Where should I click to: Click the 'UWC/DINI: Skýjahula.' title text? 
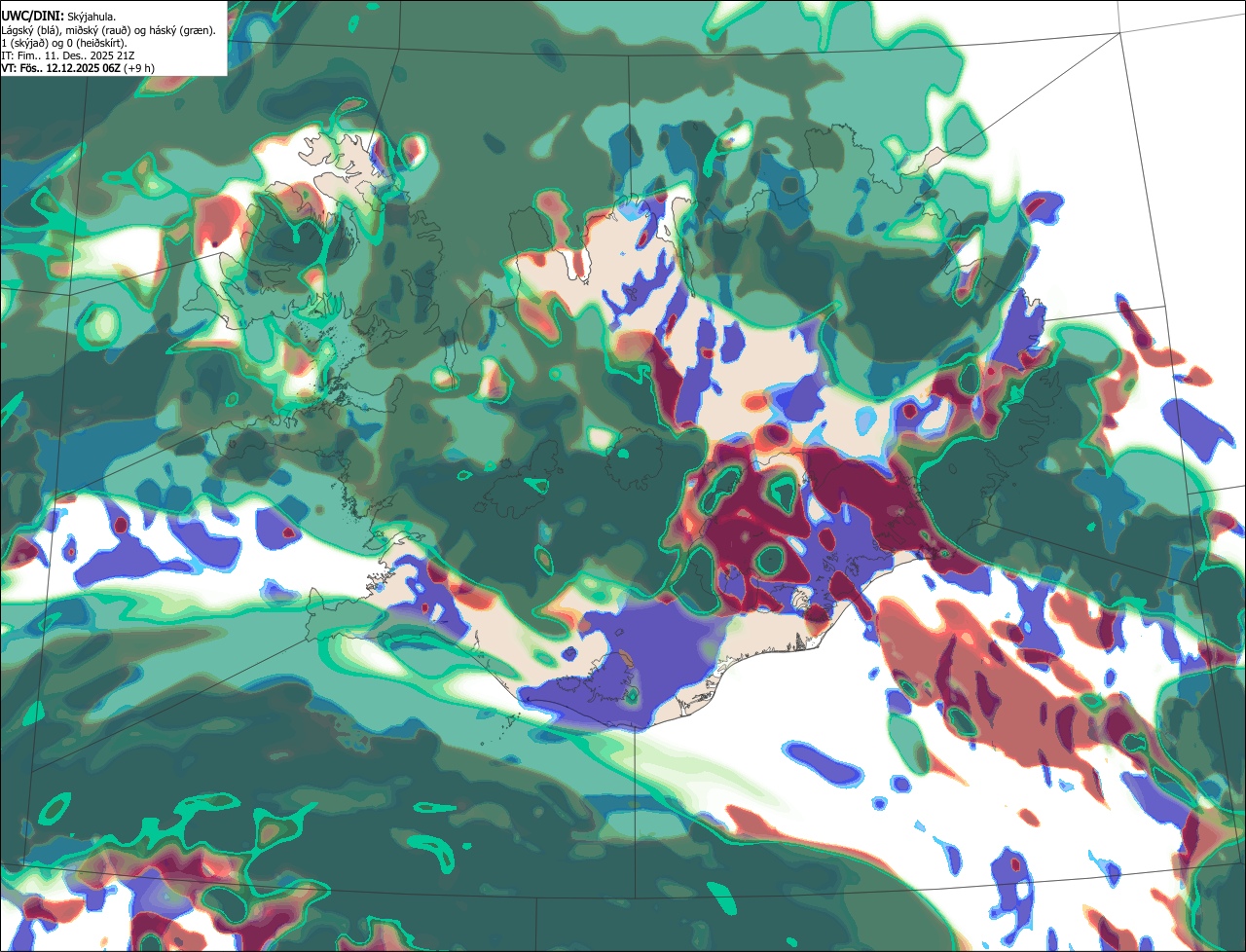pyautogui.click(x=59, y=18)
